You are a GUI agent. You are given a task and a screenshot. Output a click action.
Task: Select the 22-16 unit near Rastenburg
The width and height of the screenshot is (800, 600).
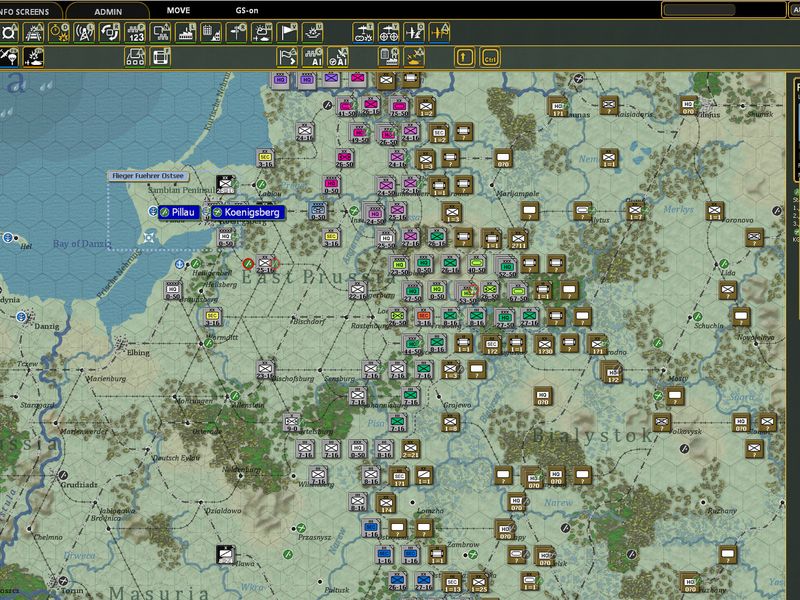coord(358,290)
